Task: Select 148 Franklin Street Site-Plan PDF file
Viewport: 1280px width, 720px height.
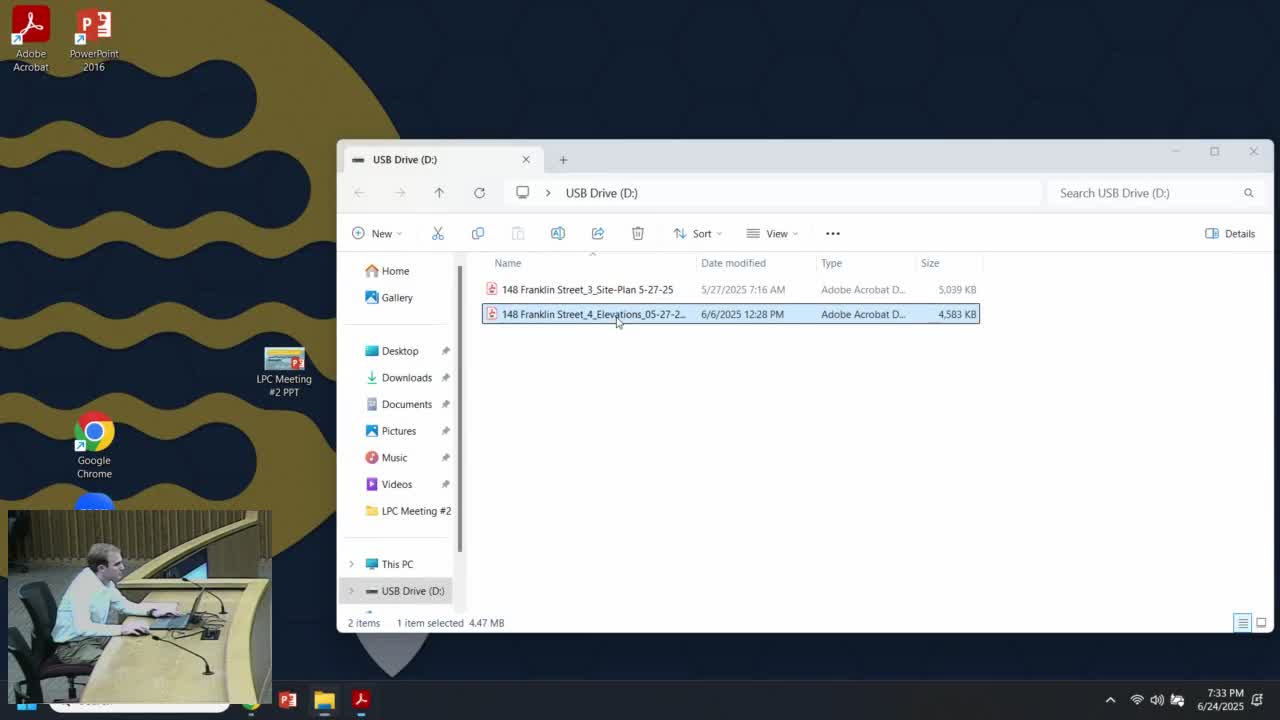Action: [587, 289]
